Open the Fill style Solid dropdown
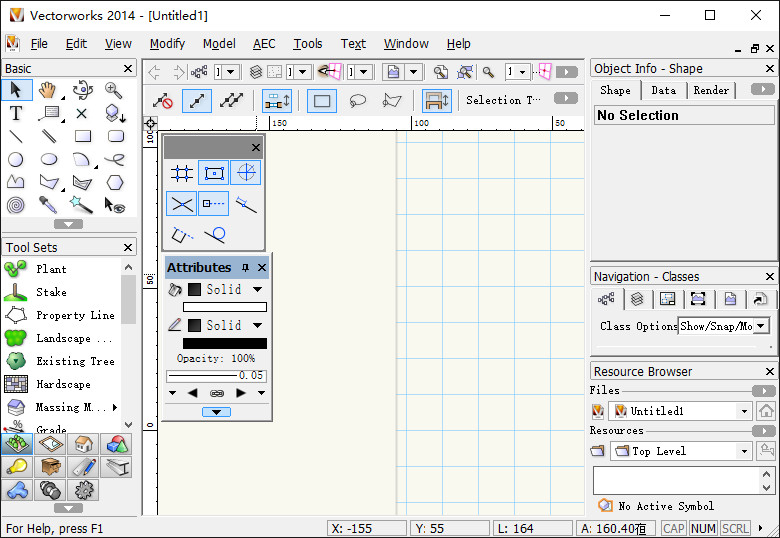The width and height of the screenshot is (780, 538). click(257, 289)
